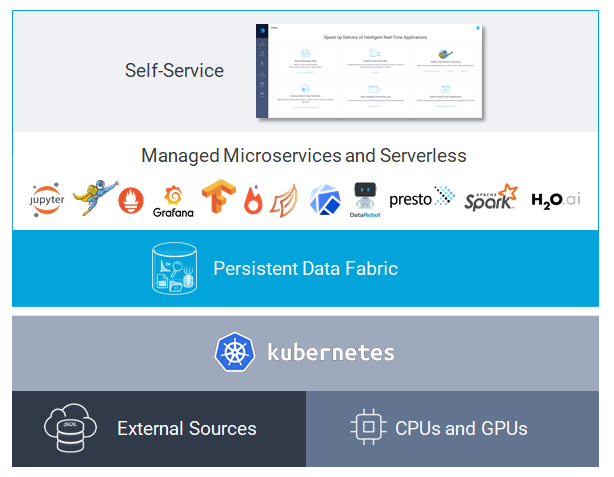Screen dimensions: 614x477
Task: Click the presto logo
Action: (422, 197)
